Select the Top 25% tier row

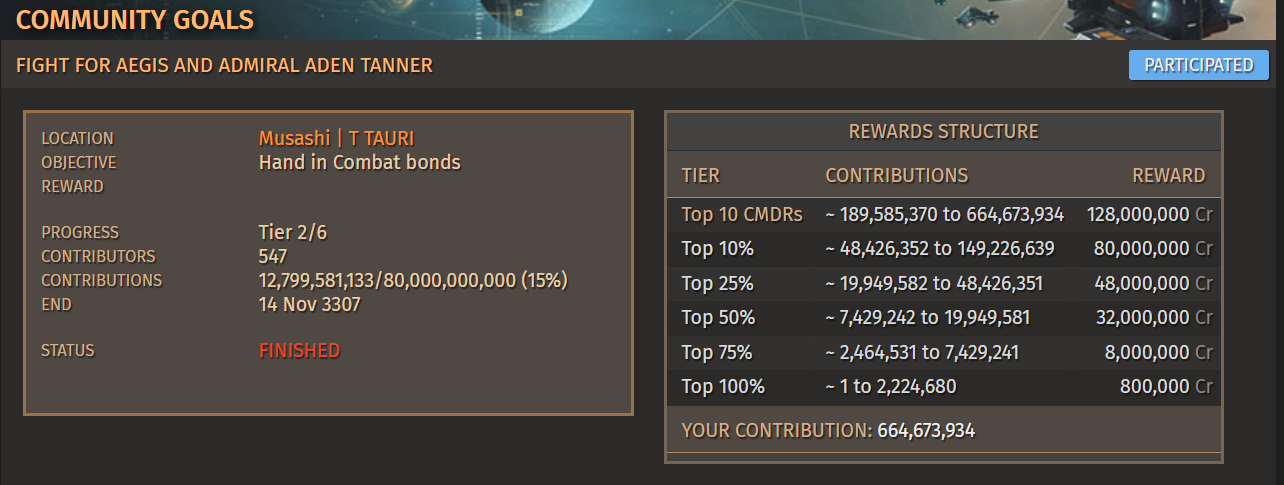(x=944, y=284)
